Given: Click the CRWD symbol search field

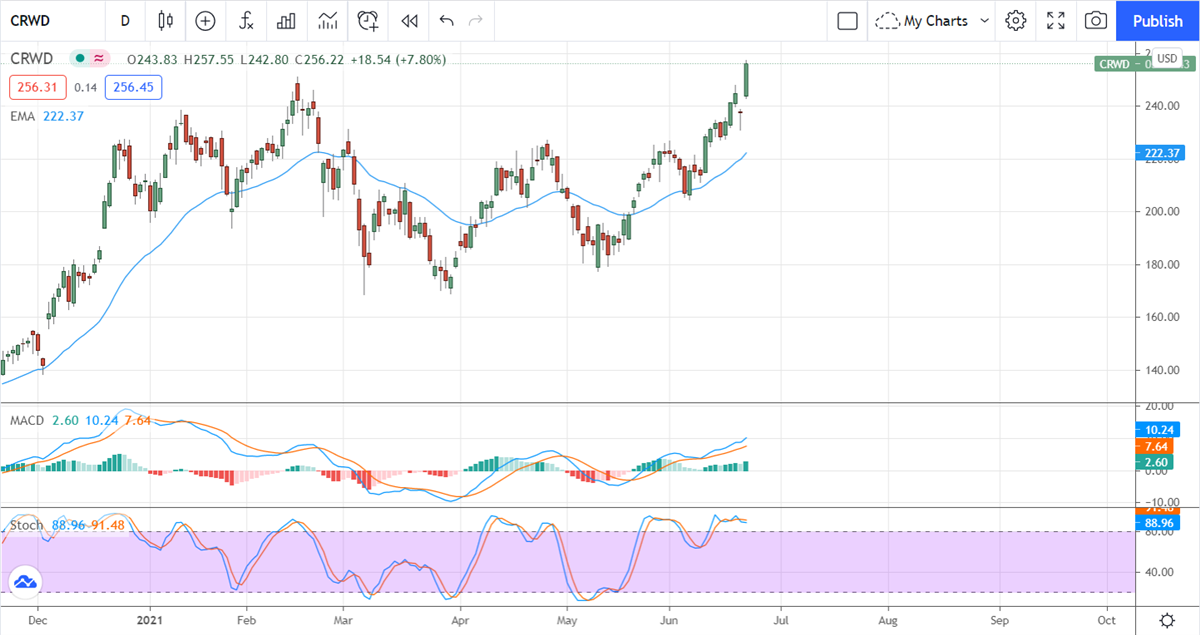Looking at the screenshot, I should pos(50,21).
